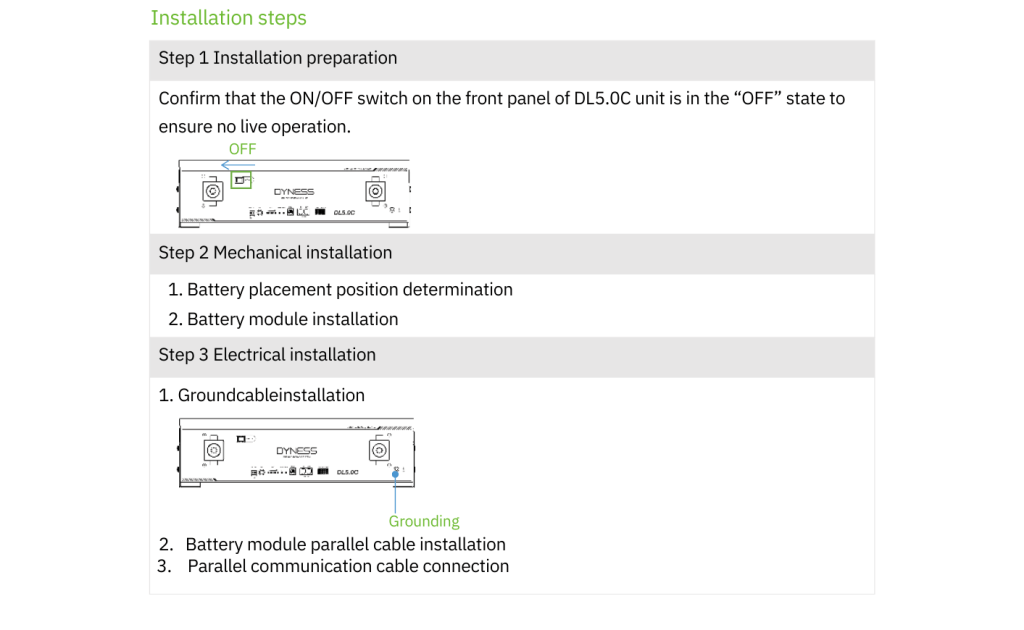Click Battery placement position determination item
The width and height of the screenshot is (1024, 630).
349,290
